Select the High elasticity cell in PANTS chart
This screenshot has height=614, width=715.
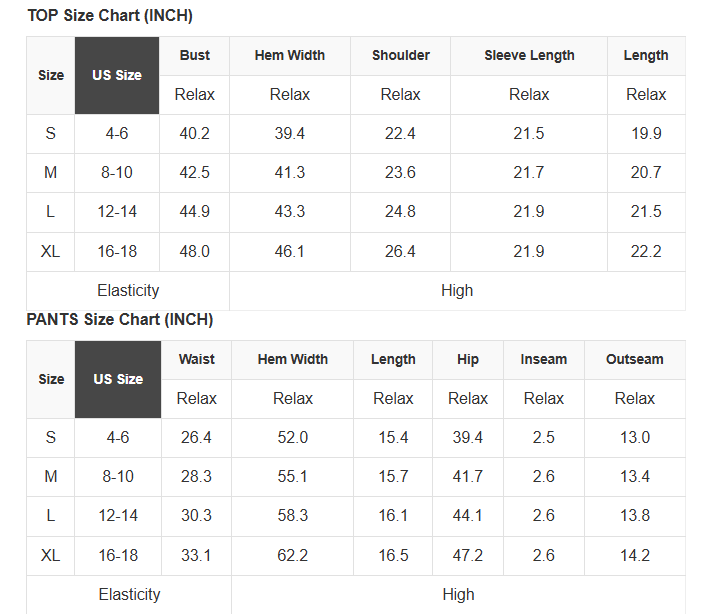click(458, 595)
